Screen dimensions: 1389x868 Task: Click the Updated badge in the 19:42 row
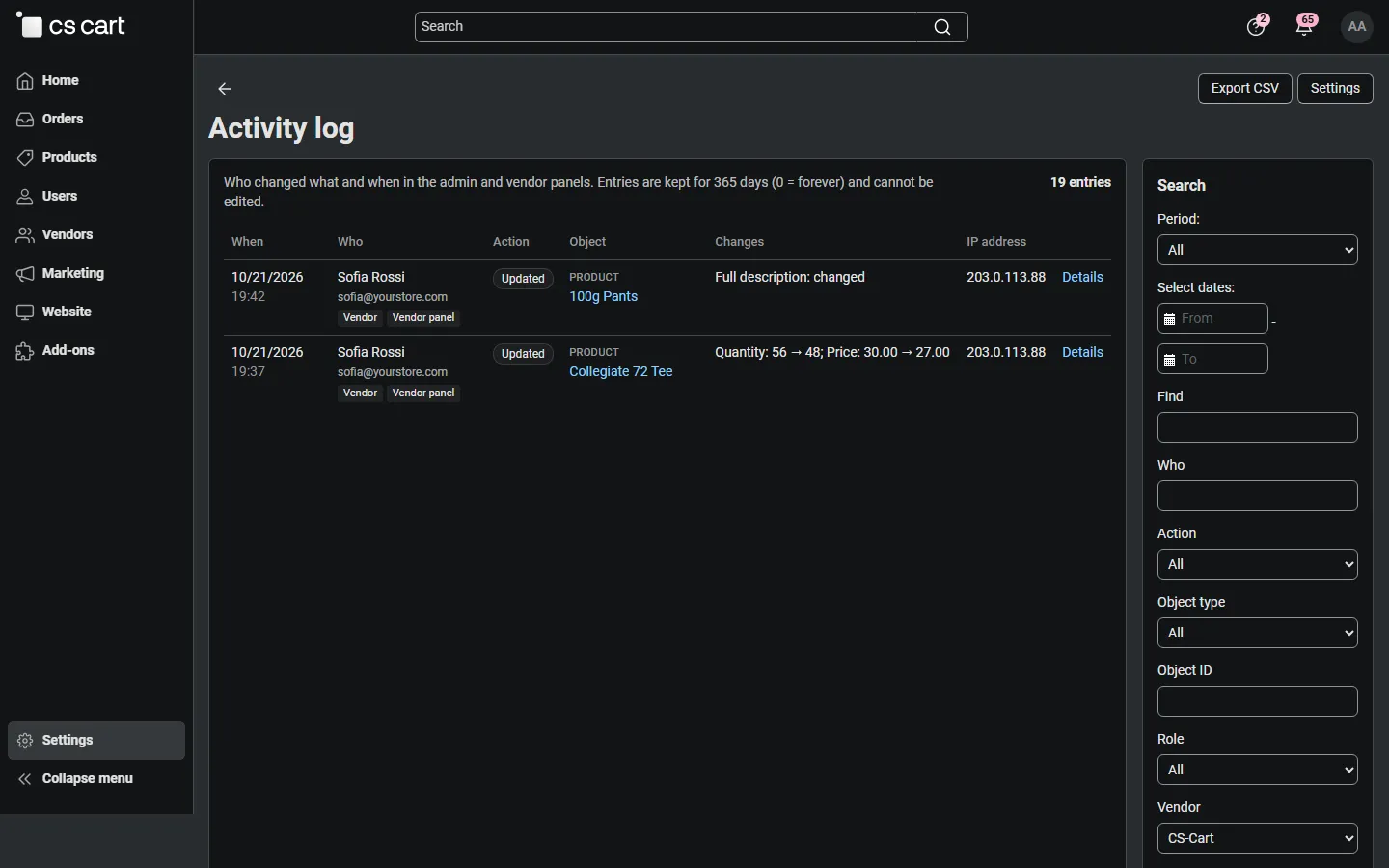pyautogui.click(x=523, y=279)
